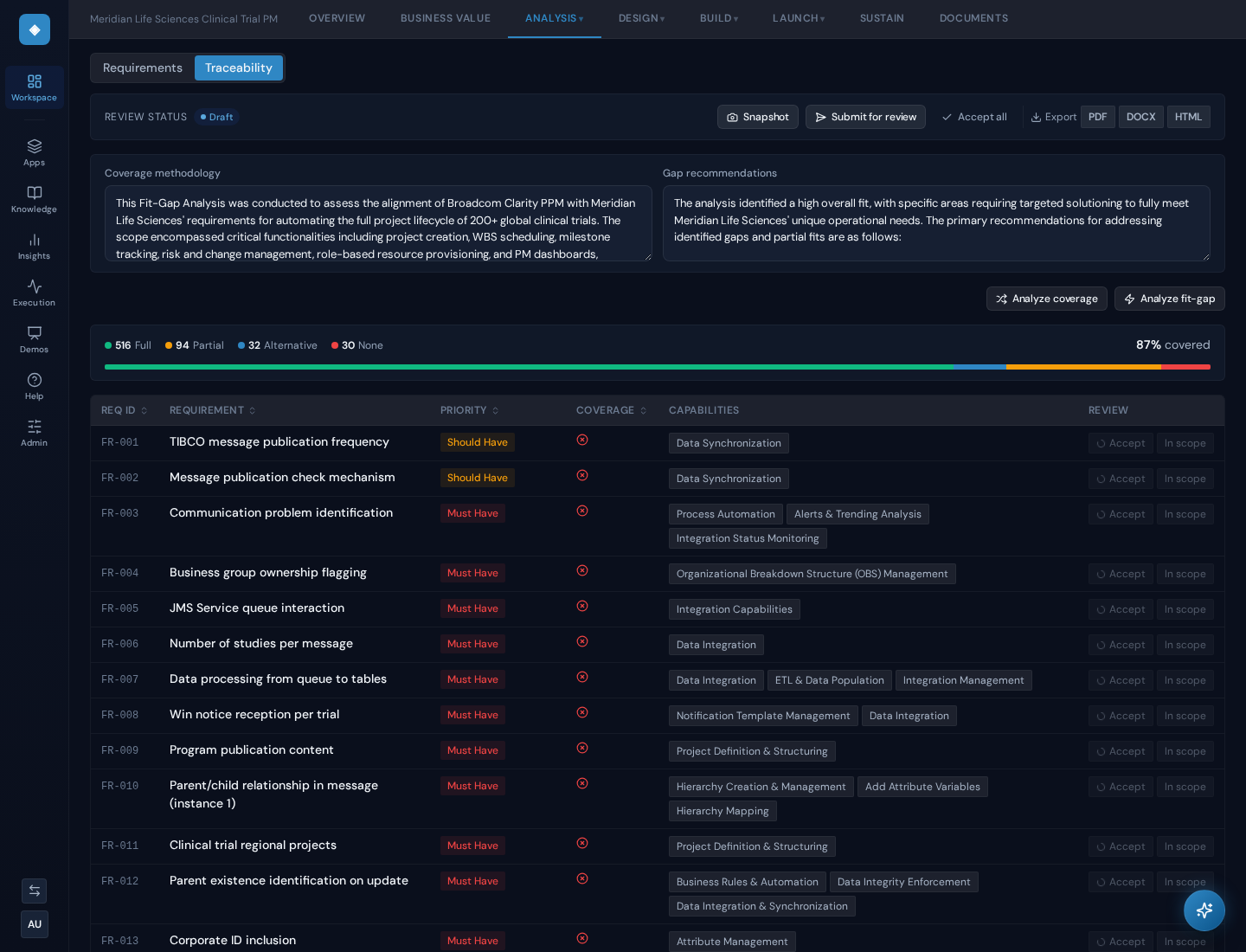Click the coverage none icon for FR-011
Image resolution: width=1246 pixels, height=952 pixels.
pos(582,843)
